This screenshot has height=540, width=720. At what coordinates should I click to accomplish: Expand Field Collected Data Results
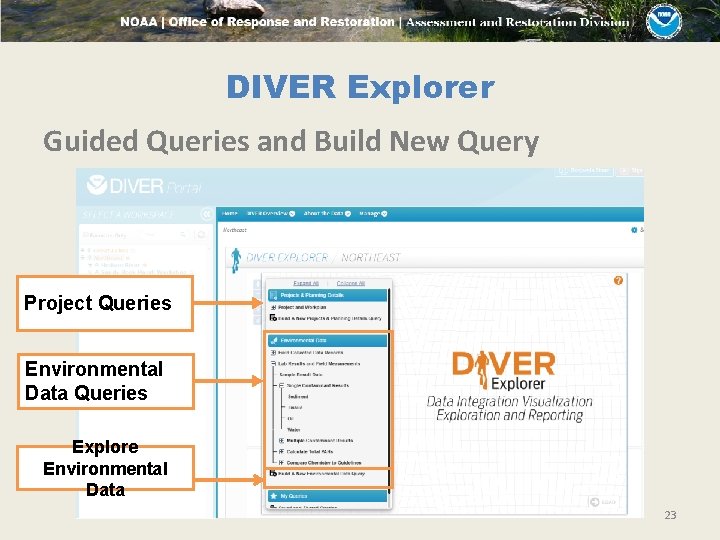[273, 353]
